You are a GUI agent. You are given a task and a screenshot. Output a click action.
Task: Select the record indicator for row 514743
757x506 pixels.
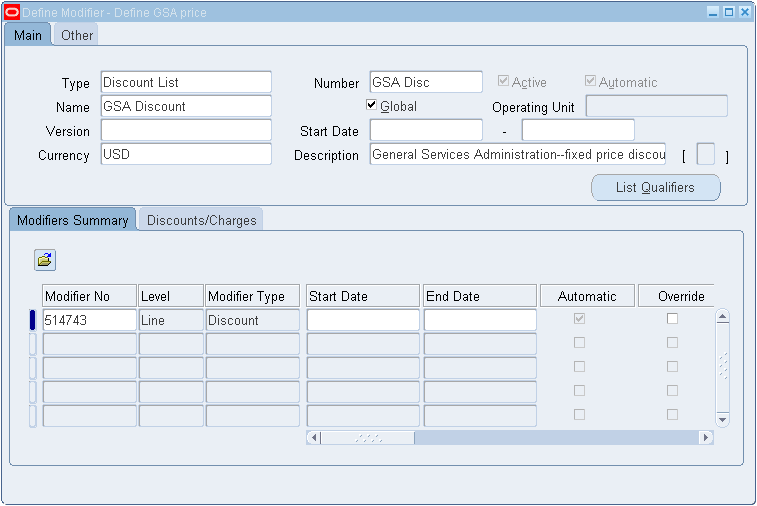(x=32, y=320)
